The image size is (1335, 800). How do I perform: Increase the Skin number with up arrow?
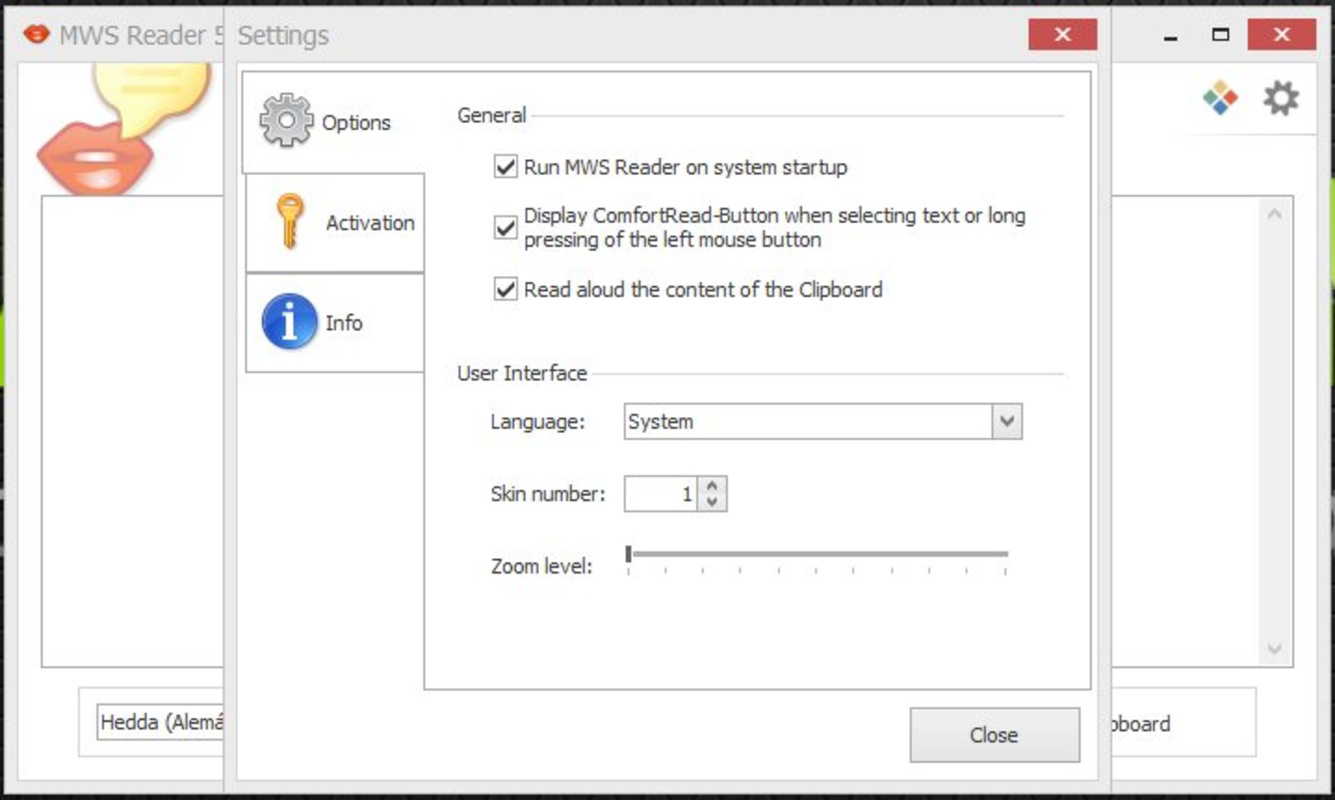(x=711, y=486)
